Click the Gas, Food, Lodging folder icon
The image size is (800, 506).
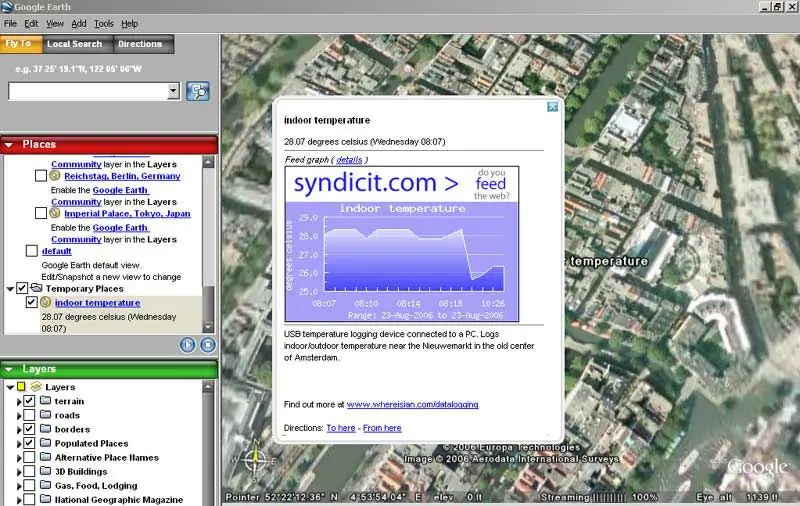click(45, 485)
